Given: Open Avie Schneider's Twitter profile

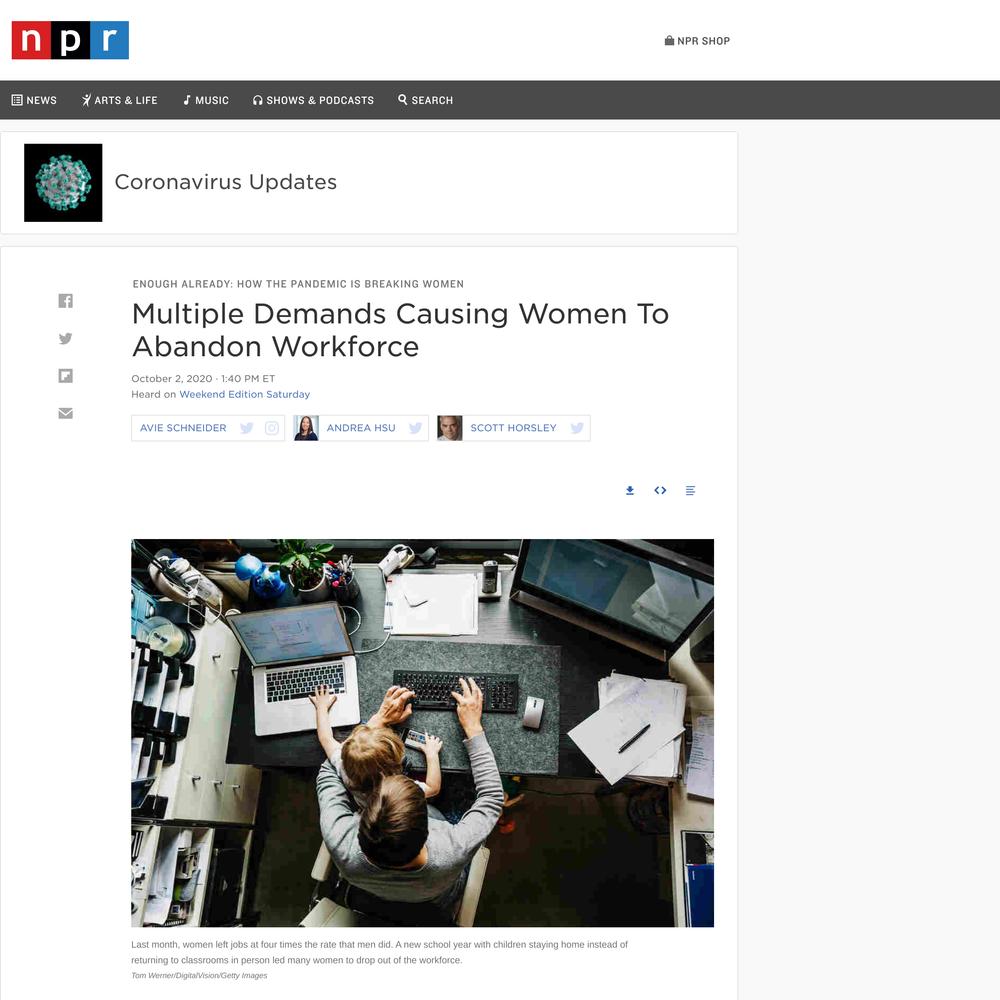Looking at the screenshot, I should coord(247,428).
